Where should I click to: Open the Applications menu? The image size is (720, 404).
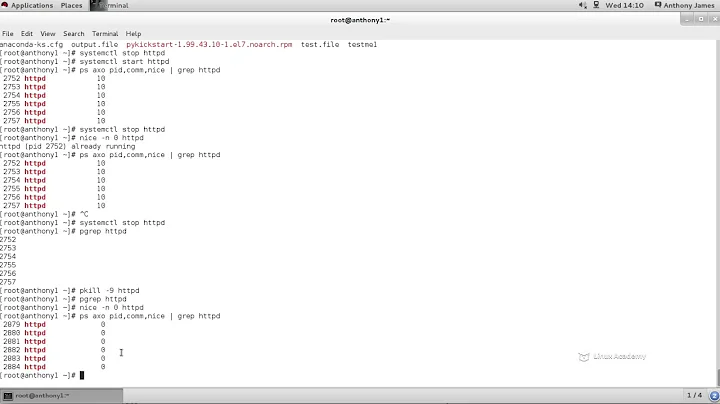coord(27,6)
